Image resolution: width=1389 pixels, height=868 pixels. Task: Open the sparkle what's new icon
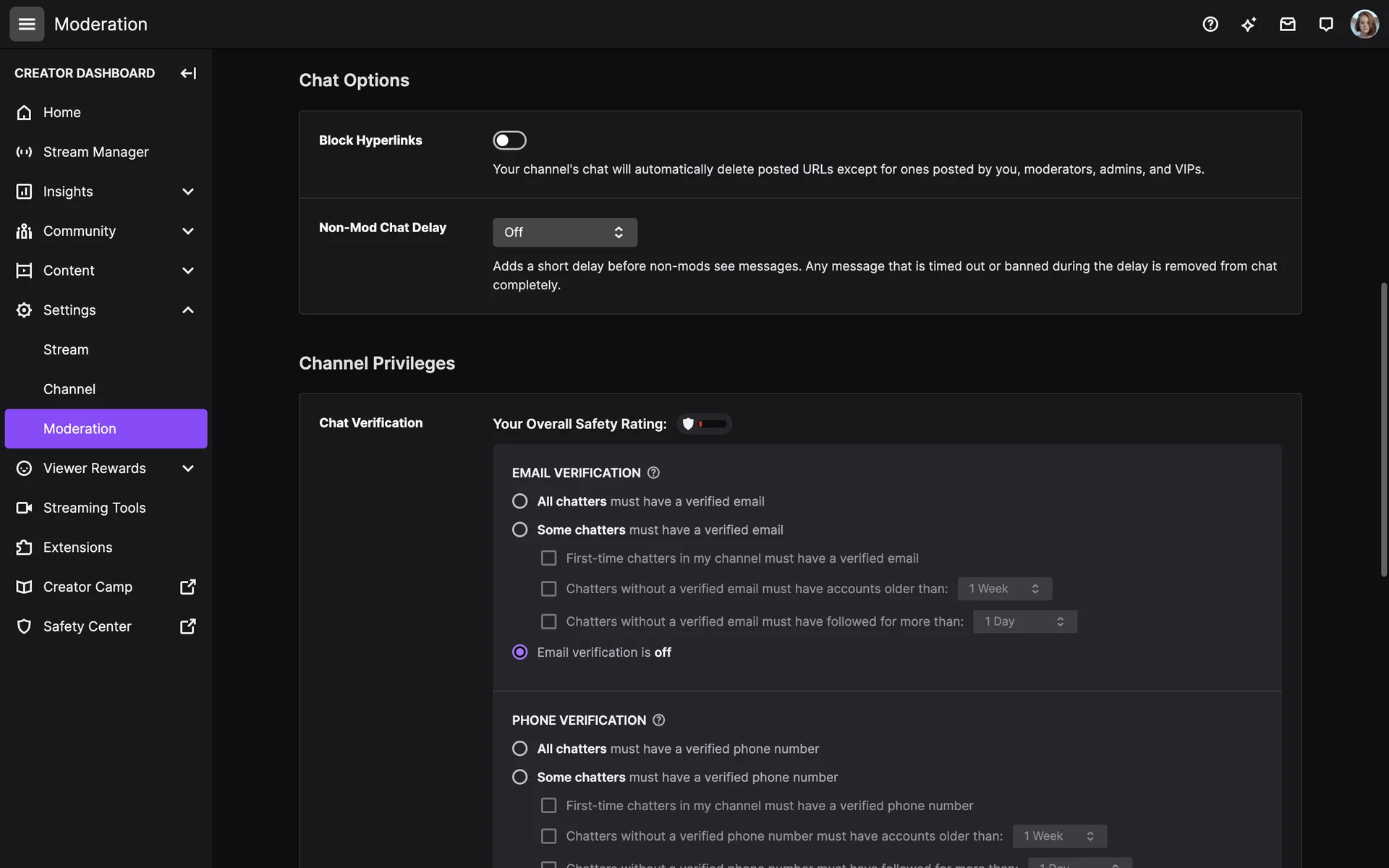click(x=1249, y=24)
